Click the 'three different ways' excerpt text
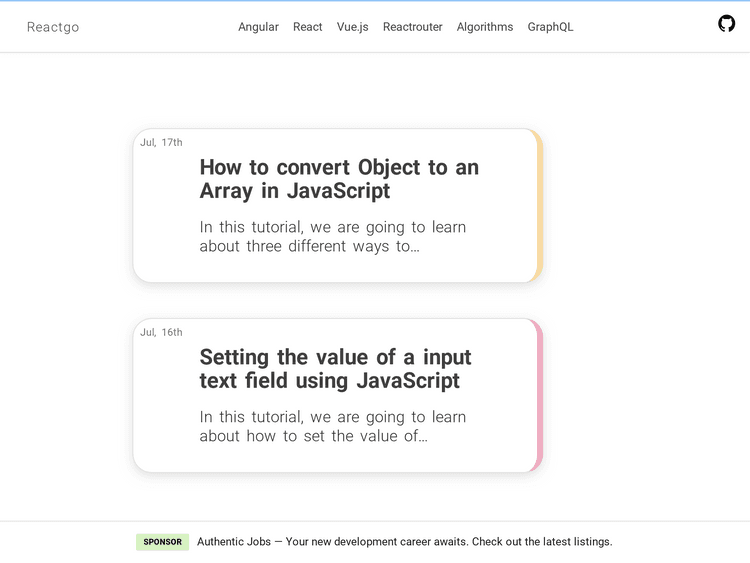The height and width of the screenshot is (563, 750). (x=332, y=236)
